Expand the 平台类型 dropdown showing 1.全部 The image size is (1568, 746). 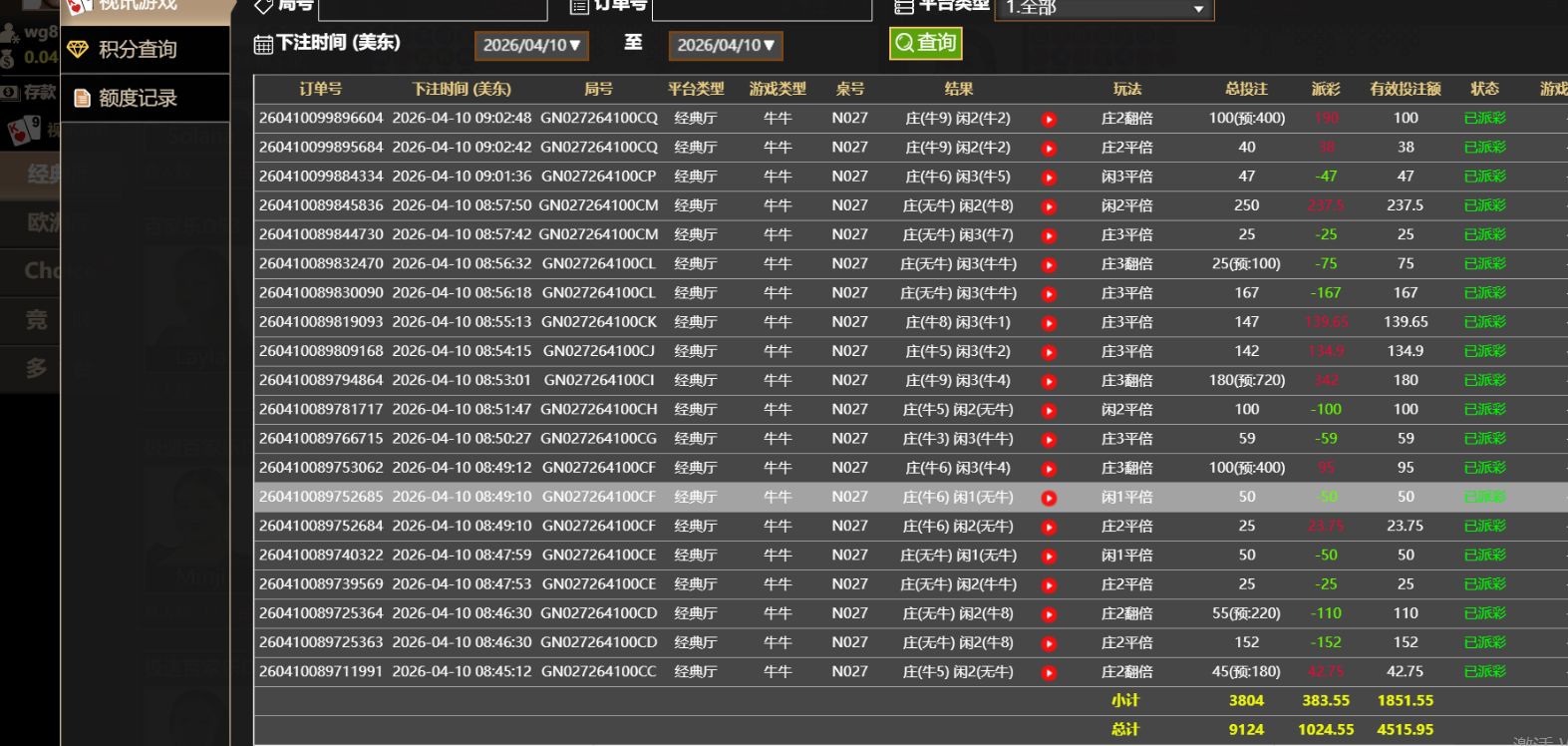(x=1106, y=8)
